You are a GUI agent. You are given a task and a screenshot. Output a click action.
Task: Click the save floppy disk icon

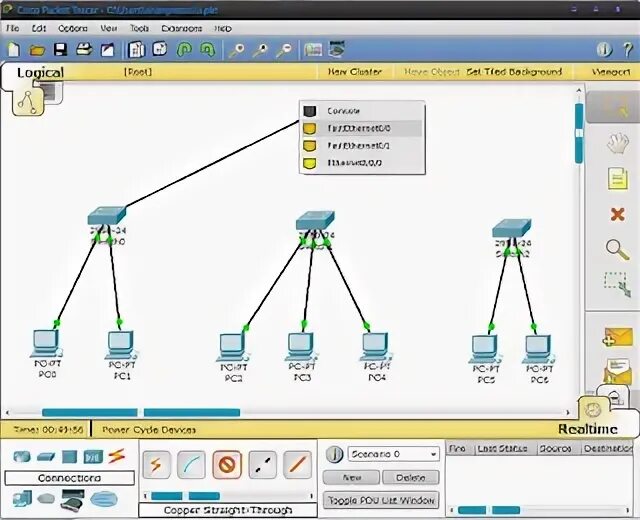tap(60, 50)
